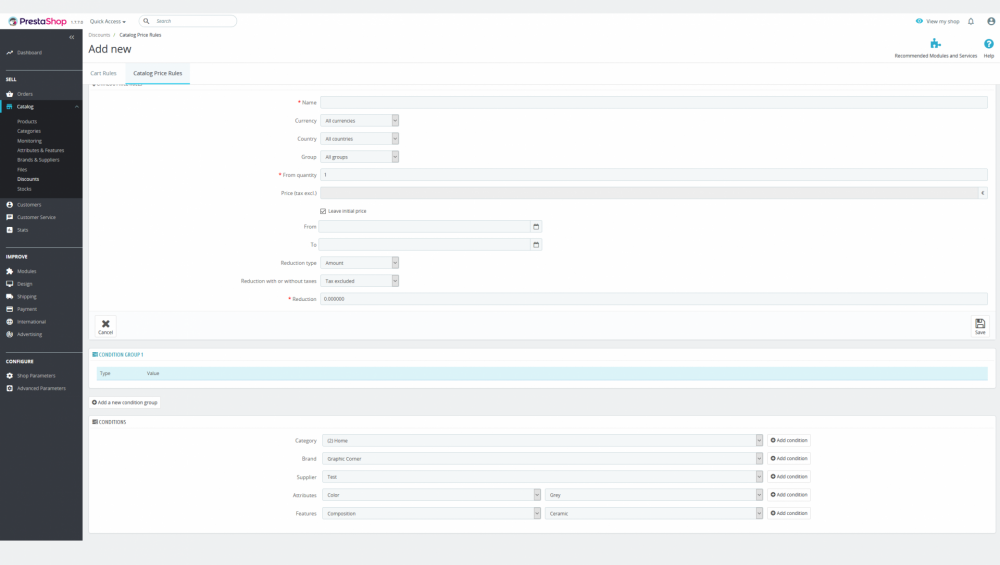
Task: Open the To date calendar icon
Action: coord(536,244)
